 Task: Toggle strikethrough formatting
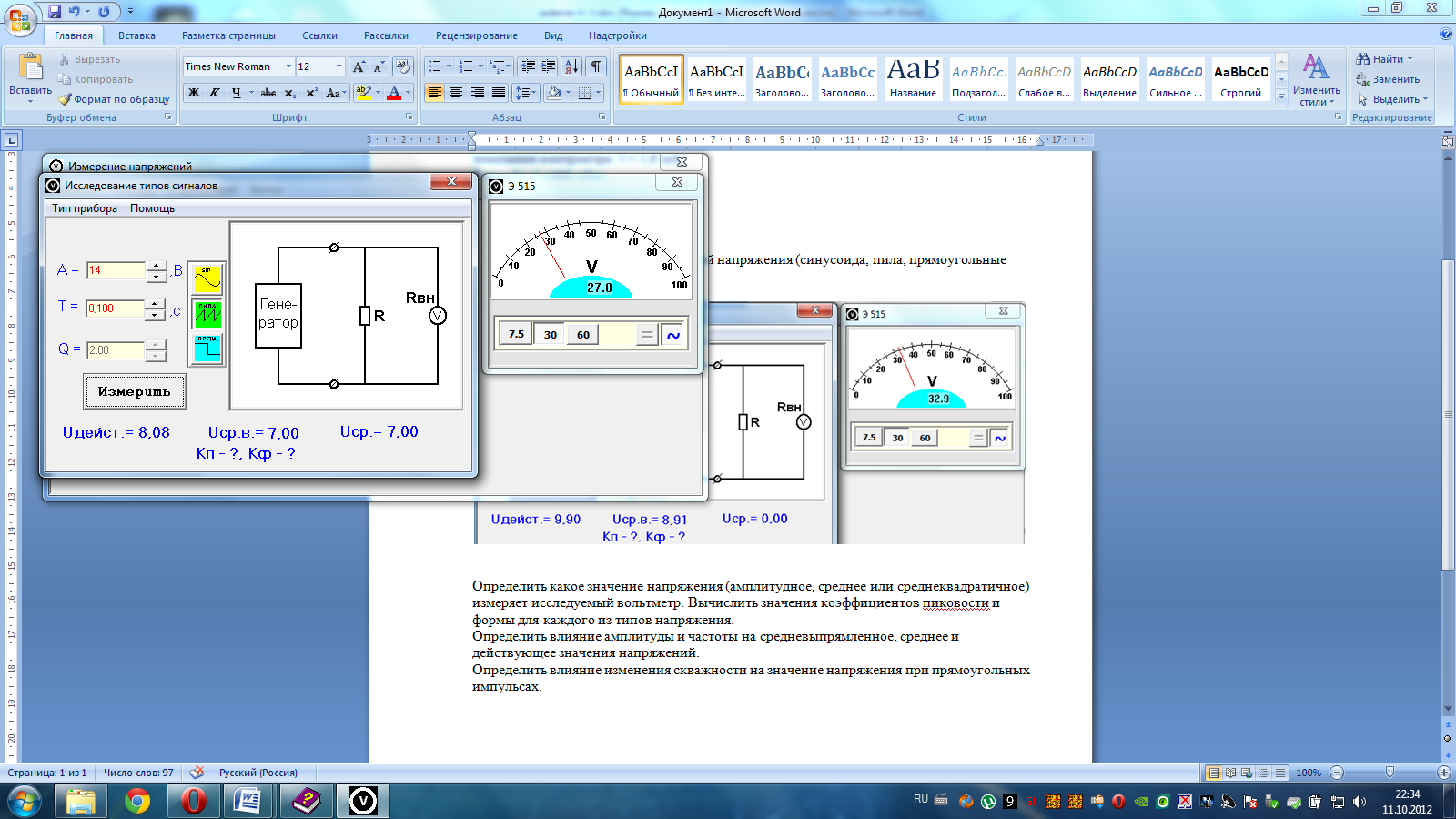tap(268, 93)
